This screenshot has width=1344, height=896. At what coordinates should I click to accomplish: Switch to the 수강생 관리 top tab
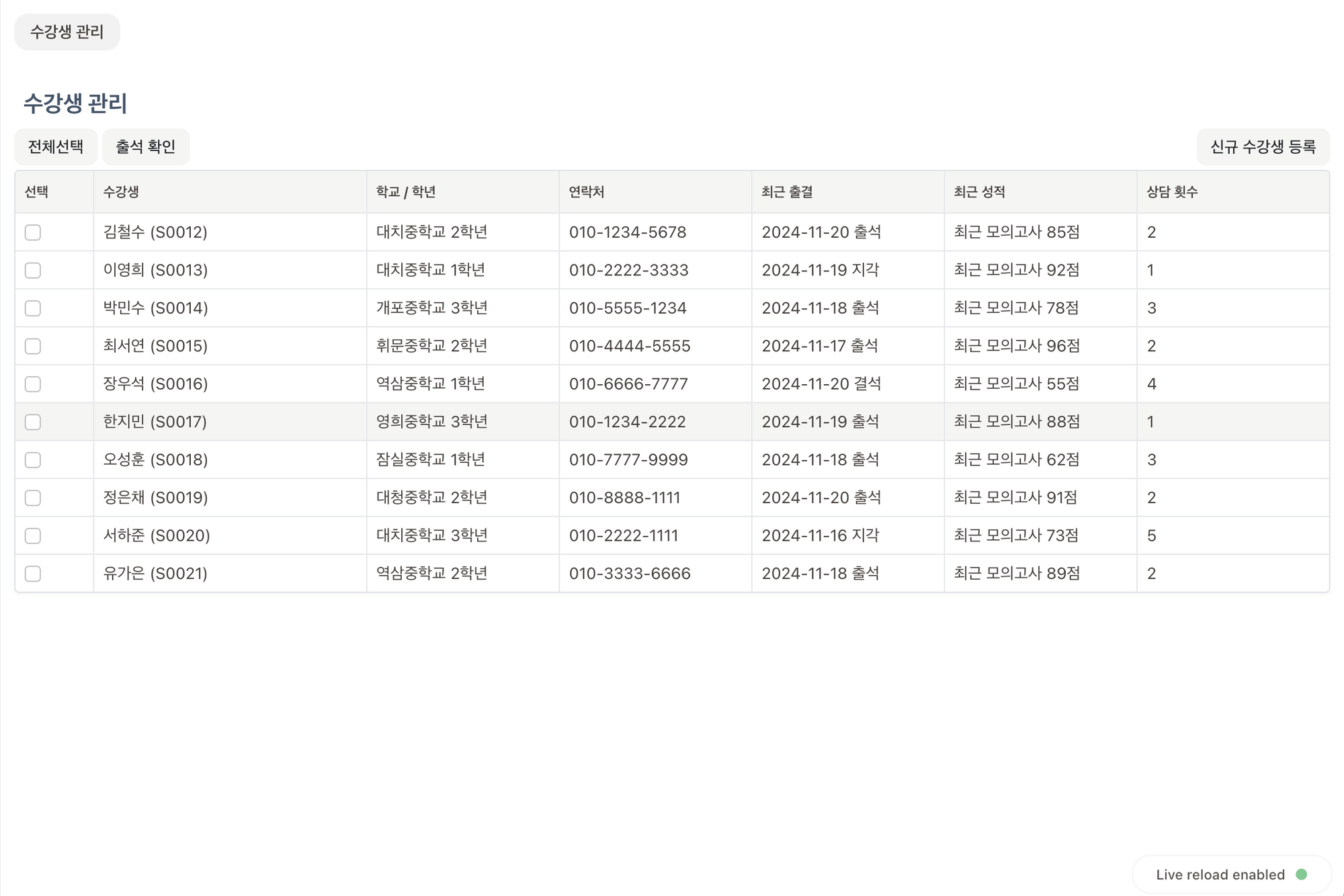point(67,32)
